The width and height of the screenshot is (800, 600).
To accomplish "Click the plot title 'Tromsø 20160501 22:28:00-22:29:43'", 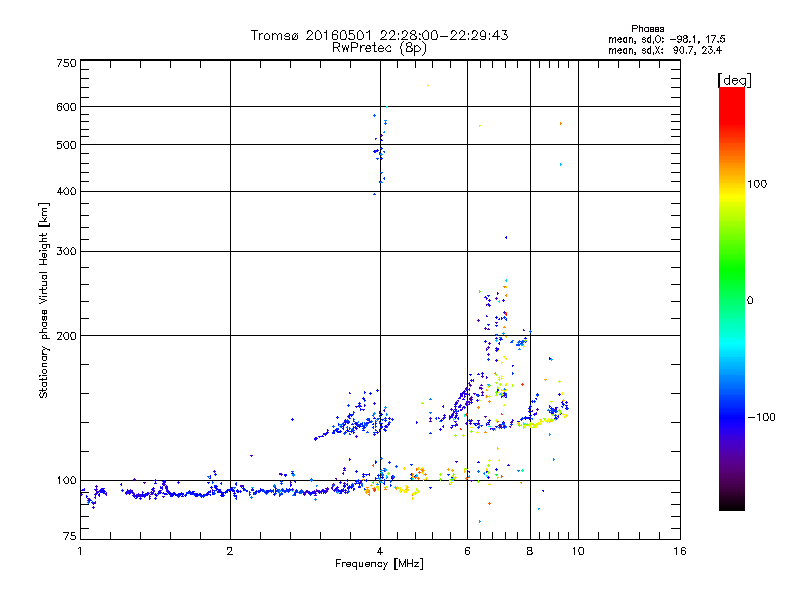I will point(379,35).
